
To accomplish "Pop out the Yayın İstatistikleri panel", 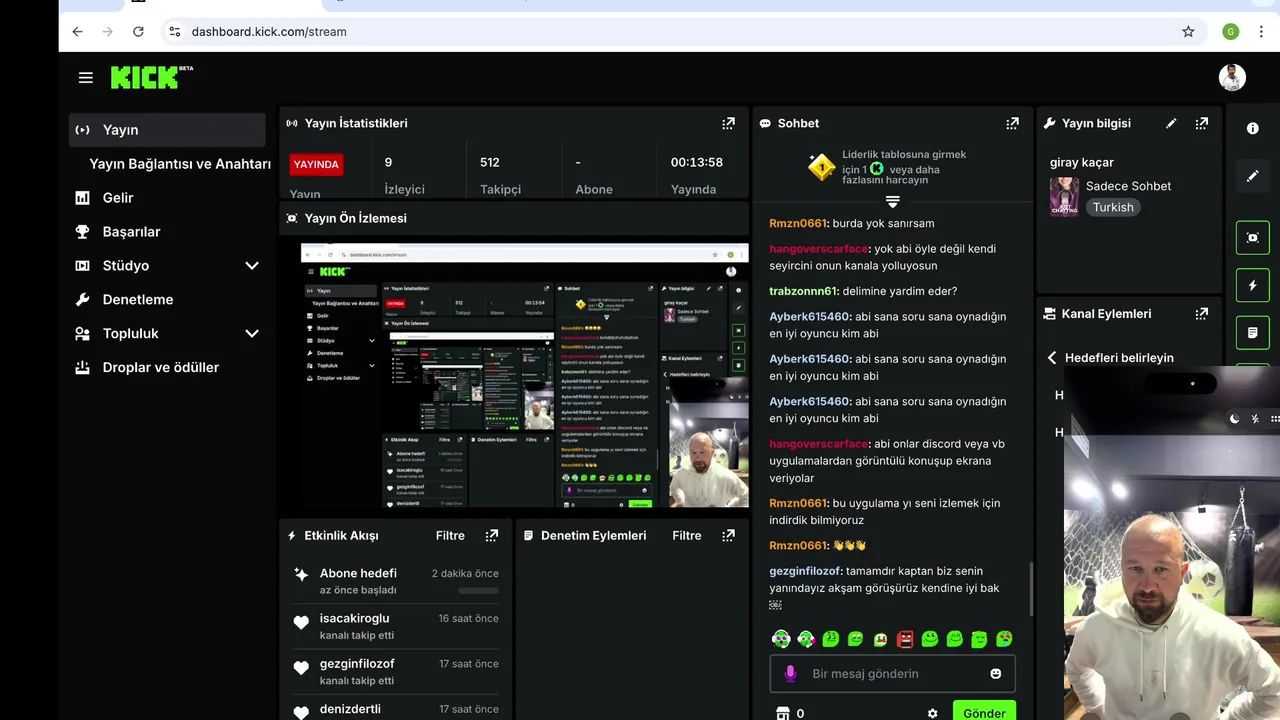I will pyautogui.click(x=728, y=123).
